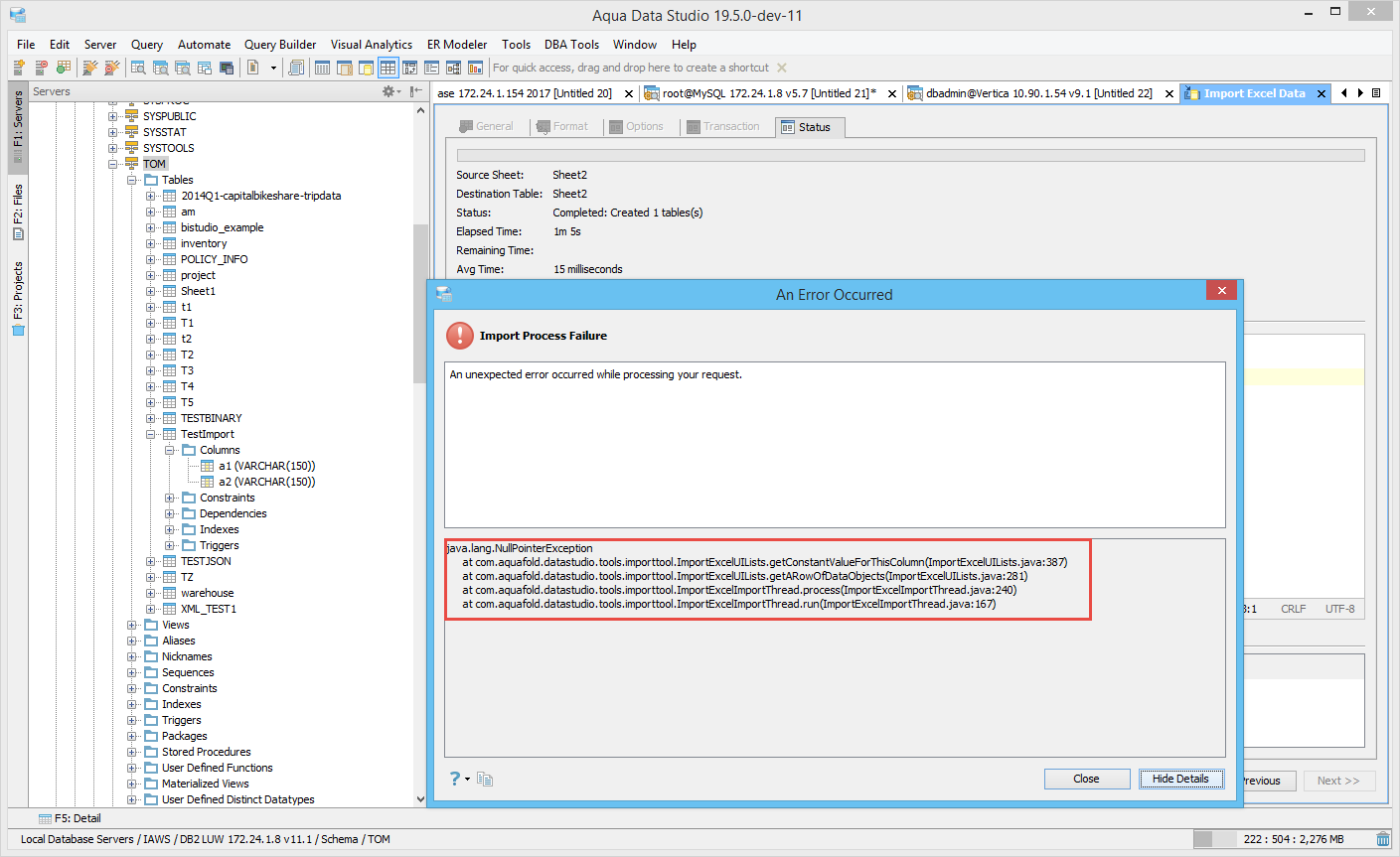Screen dimensions: 1400x857
Task: Click the import progress bar
Action: (910, 156)
